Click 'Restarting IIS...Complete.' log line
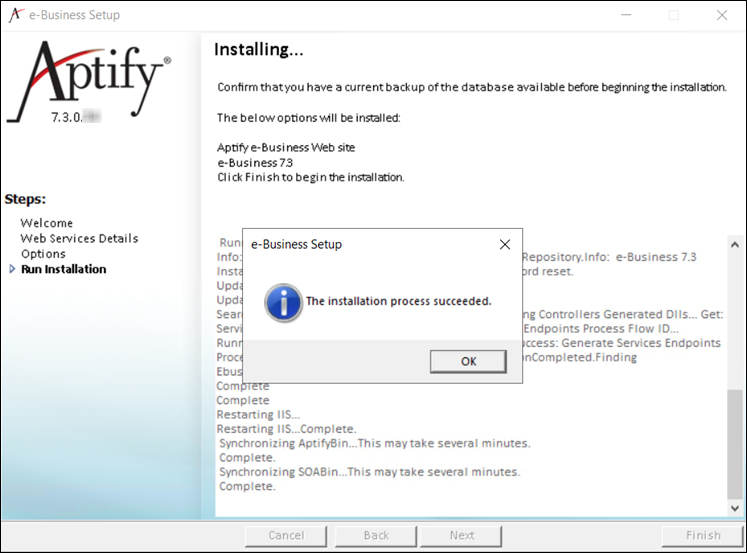 [x=286, y=429]
